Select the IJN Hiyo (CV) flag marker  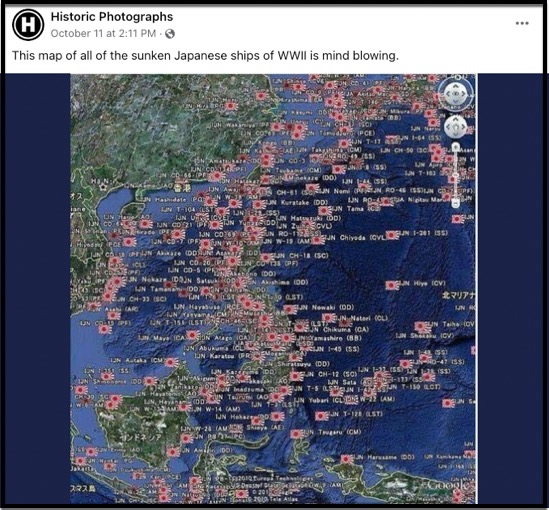coord(392,285)
